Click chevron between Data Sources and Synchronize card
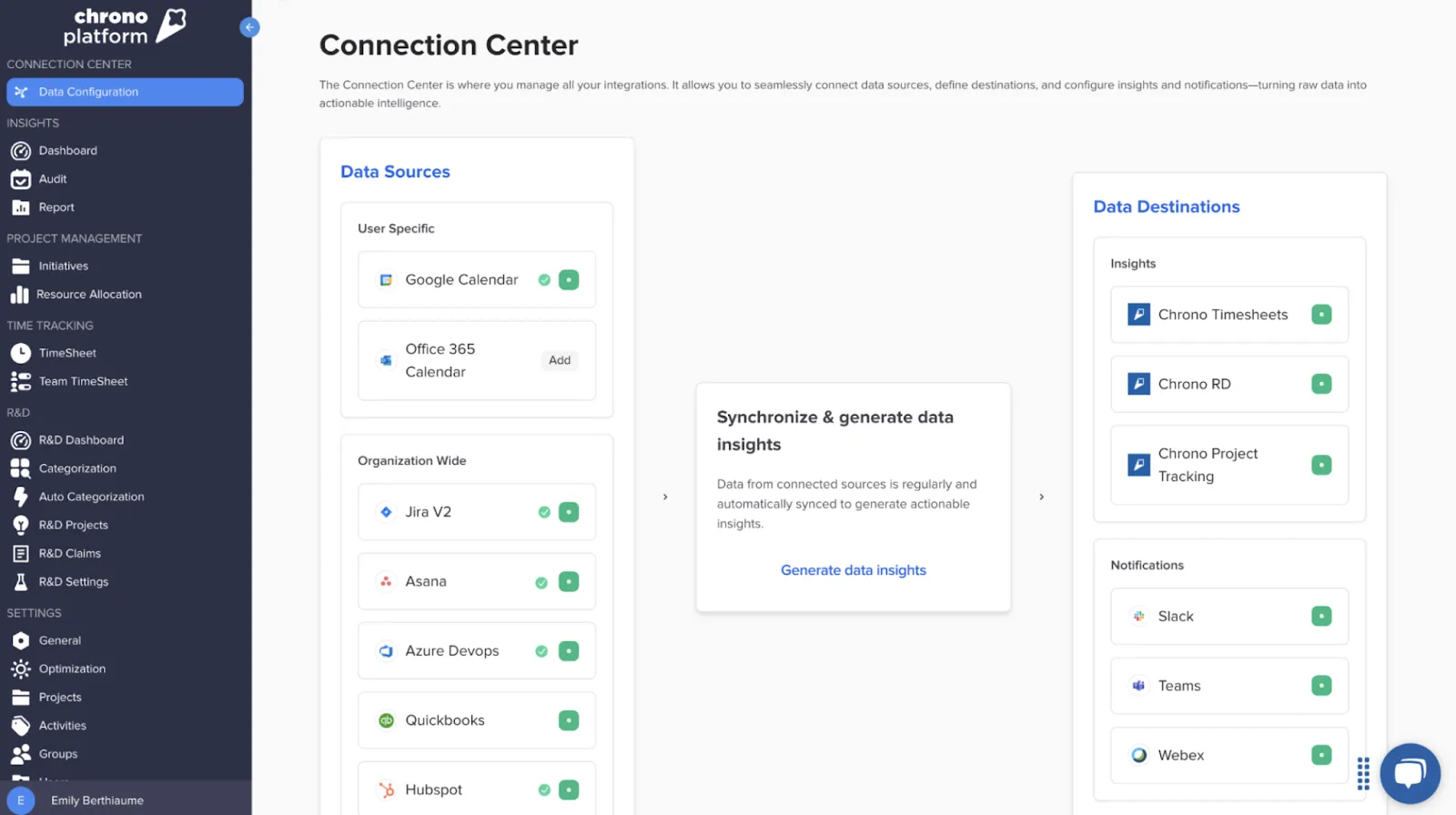This screenshot has width=1456, height=815. pyautogui.click(x=665, y=497)
